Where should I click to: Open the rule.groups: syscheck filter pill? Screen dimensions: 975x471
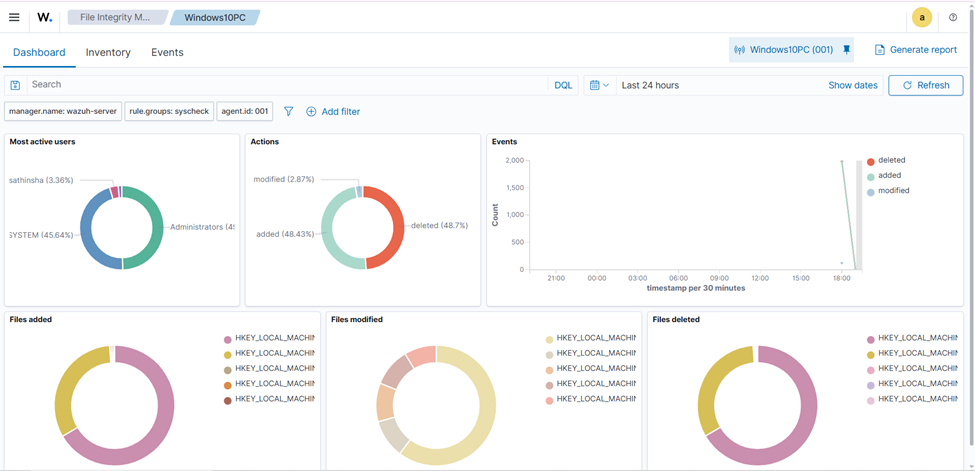pyautogui.click(x=170, y=111)
